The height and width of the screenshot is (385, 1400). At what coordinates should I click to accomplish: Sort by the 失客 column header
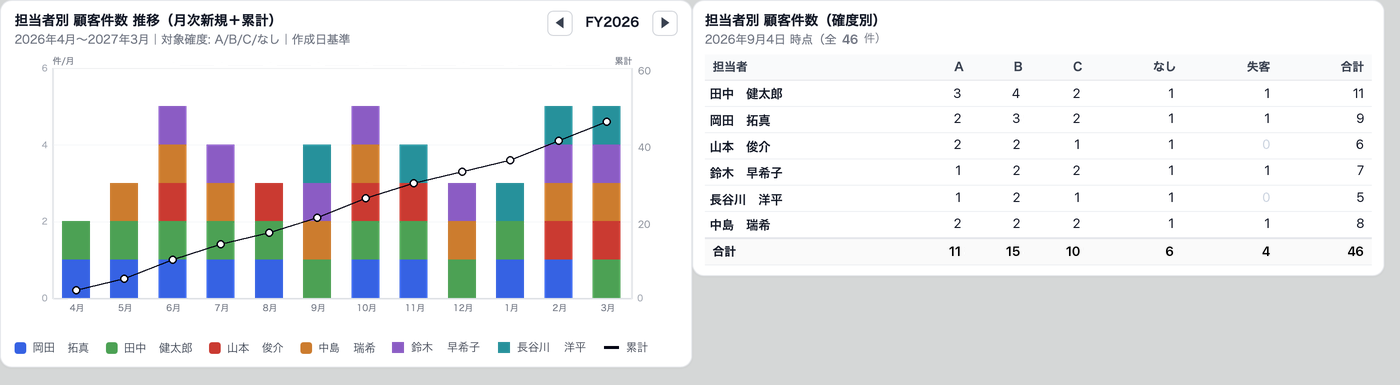click(x=1258, y=67)
